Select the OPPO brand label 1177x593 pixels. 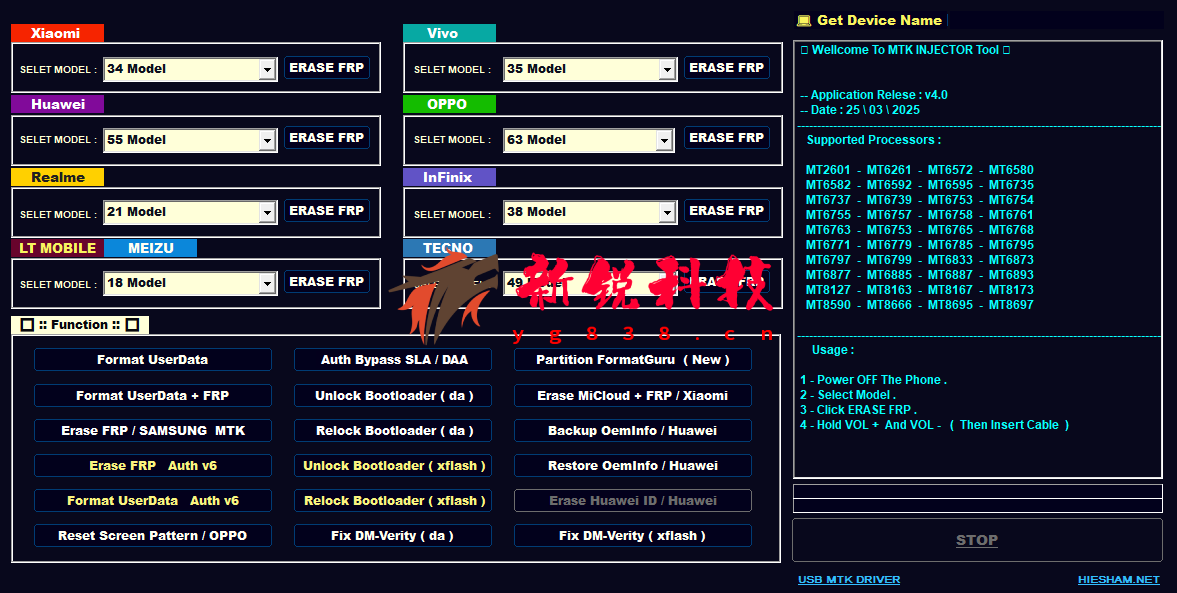tap(449, 104)
